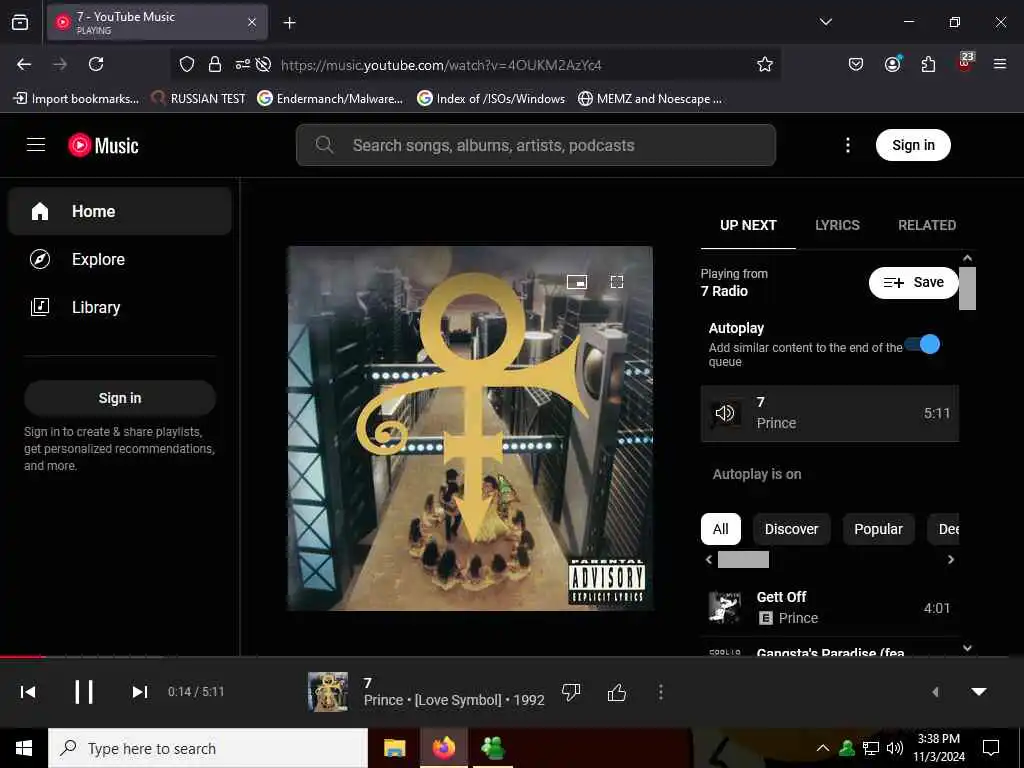The width and height of the screenshot is (1024, 768).
Task: Show hidden system tray icons
Action: [823, 748]
